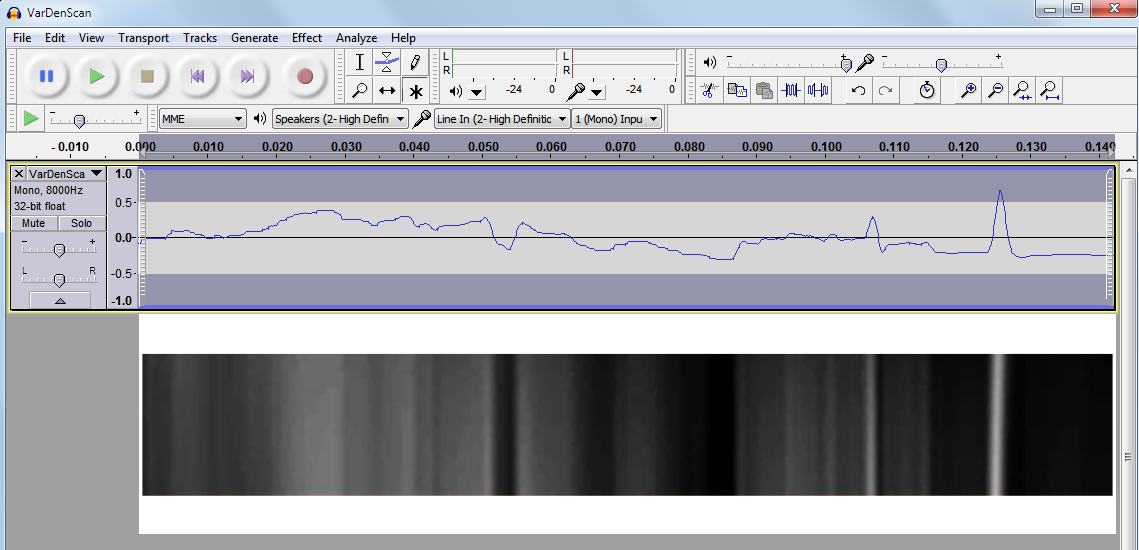Click the vertical scale 1.0 label
Screen dimensions: 1139x550
coord(124,174)
